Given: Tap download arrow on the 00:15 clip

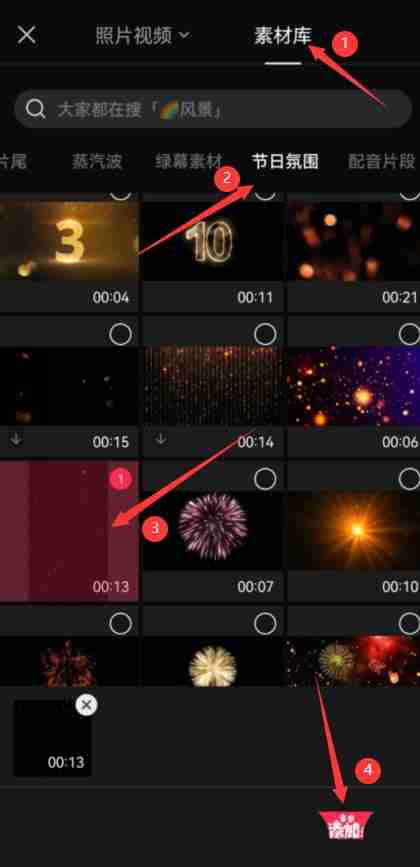Looking at the screenshot, I should tap(17, 440).
